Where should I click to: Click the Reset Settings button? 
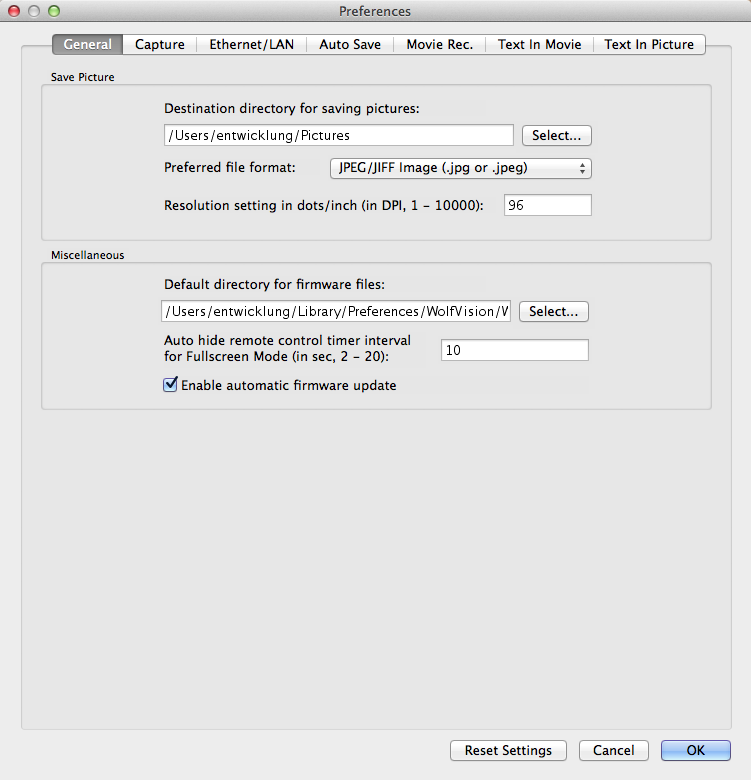pos(508,750)
